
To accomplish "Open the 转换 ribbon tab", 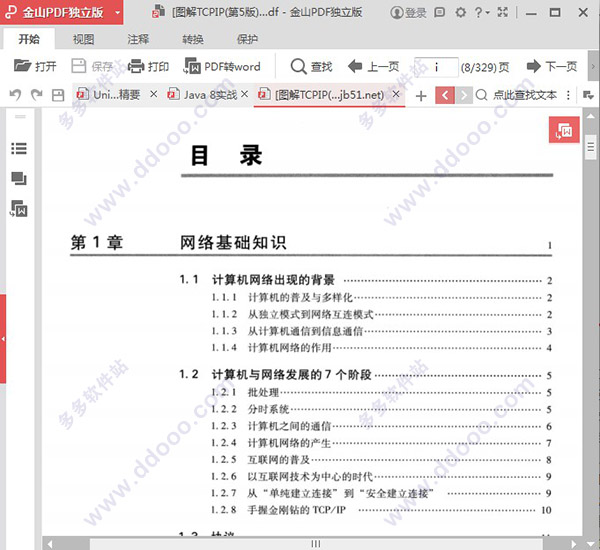I will tap(193, 39).
